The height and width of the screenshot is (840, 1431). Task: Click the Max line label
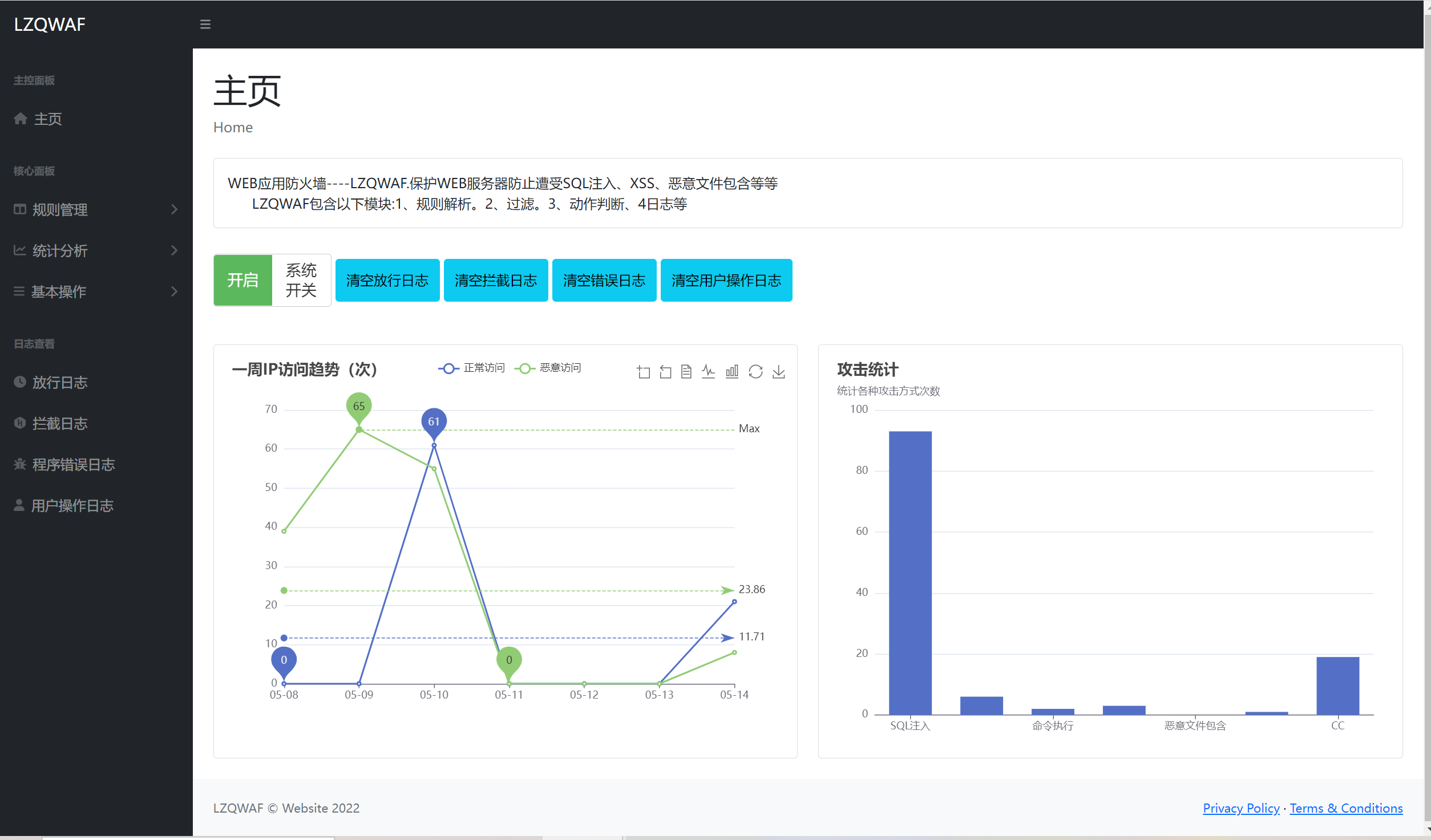pos(749,428)
